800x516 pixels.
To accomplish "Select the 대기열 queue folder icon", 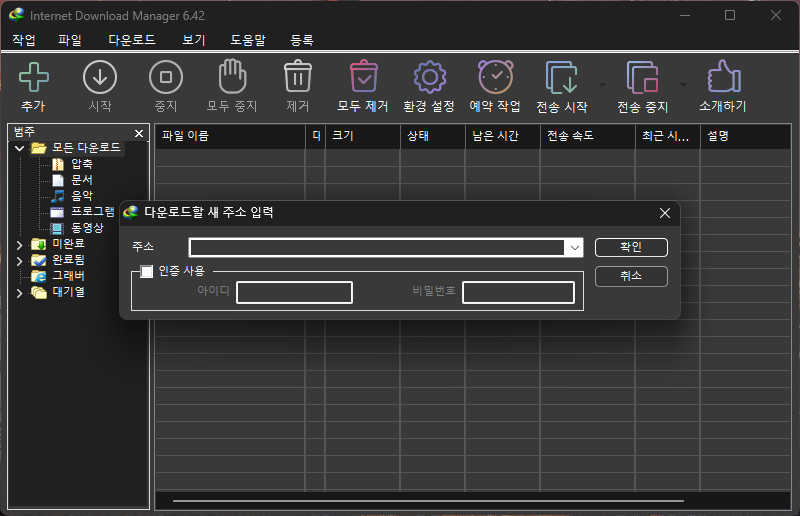I will coord(39,292).
